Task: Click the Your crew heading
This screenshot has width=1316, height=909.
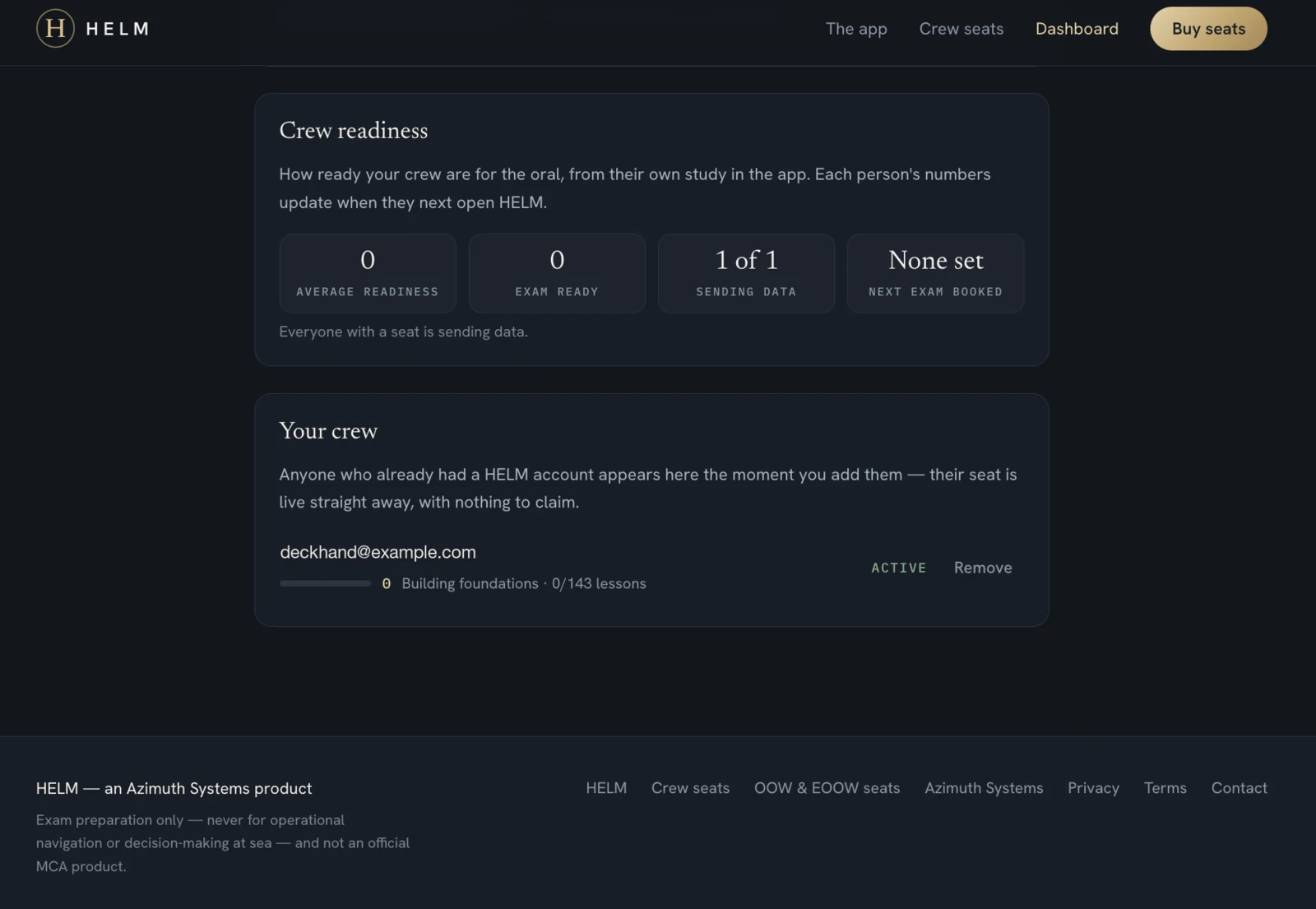Action: (x=328, y=431)
